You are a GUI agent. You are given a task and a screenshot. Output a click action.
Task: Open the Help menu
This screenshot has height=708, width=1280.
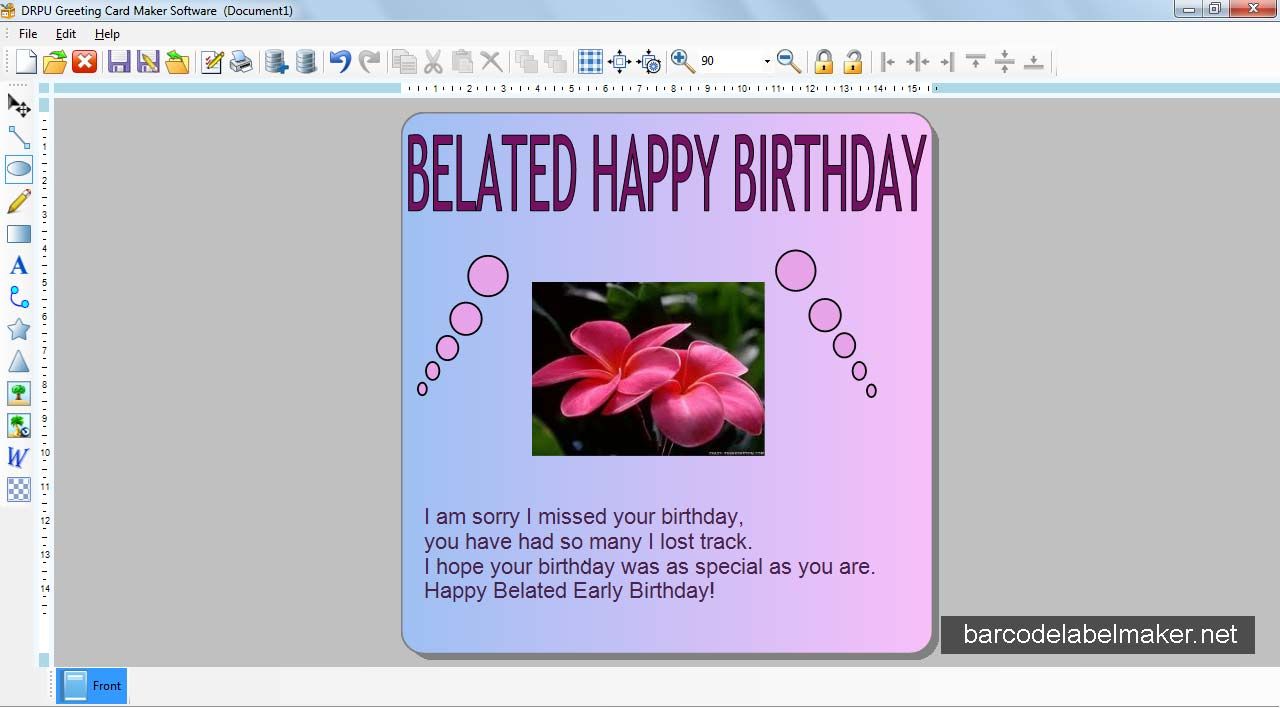pyautogui.click(x=107, y=34)
